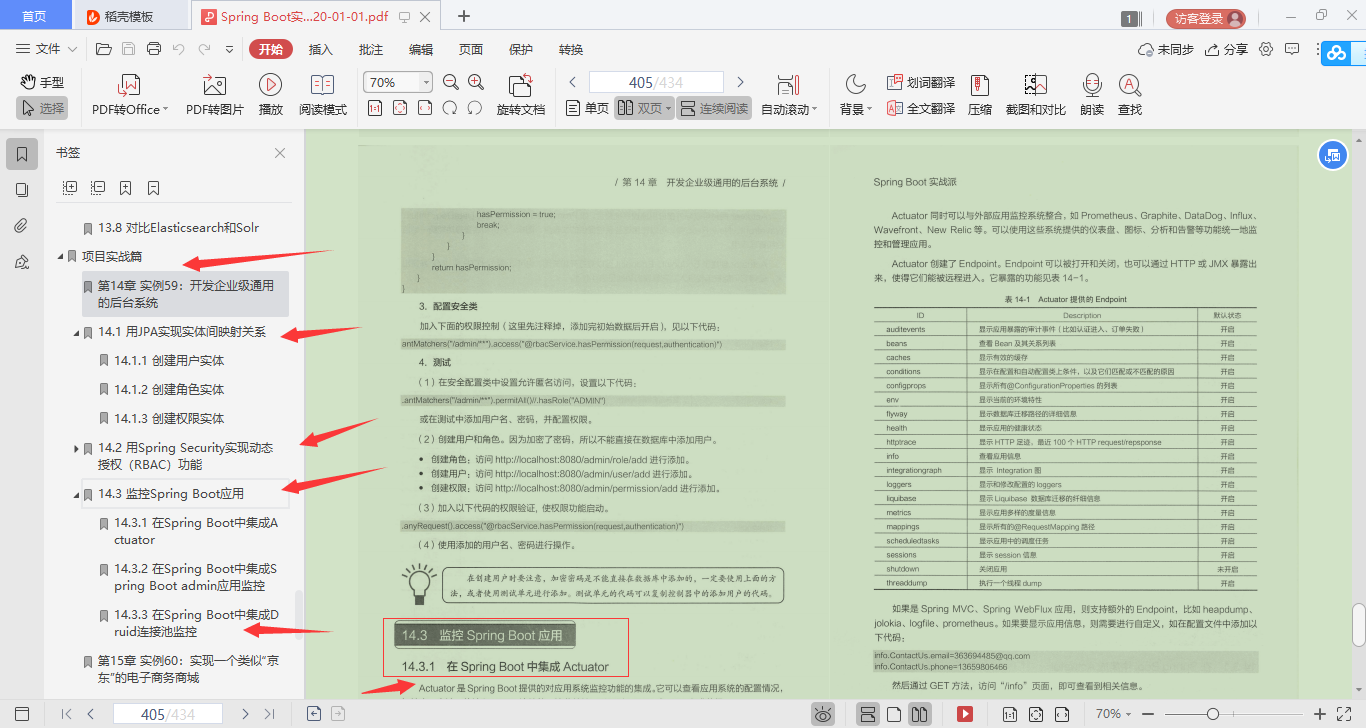Go to the 首页 home tab

coord(34,16)
